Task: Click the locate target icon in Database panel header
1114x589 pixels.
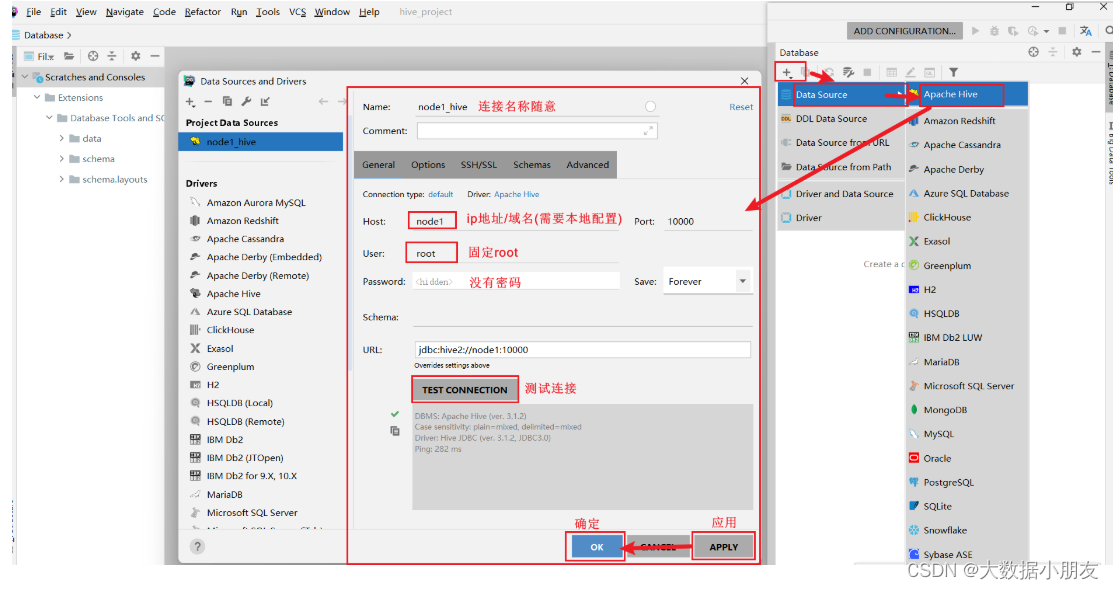Action: coord(1033,52)
